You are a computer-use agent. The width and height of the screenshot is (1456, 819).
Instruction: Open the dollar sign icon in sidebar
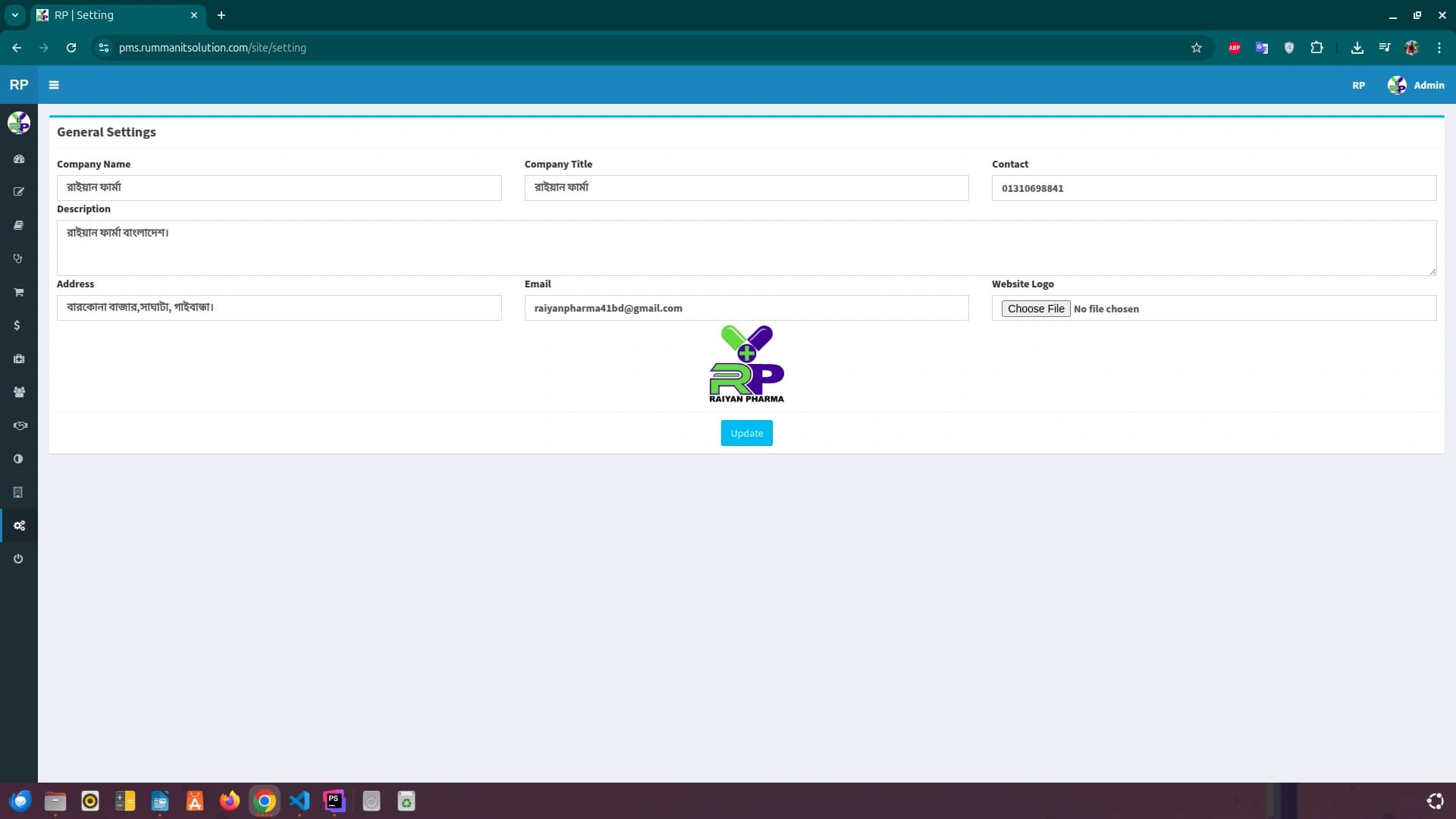17,325
